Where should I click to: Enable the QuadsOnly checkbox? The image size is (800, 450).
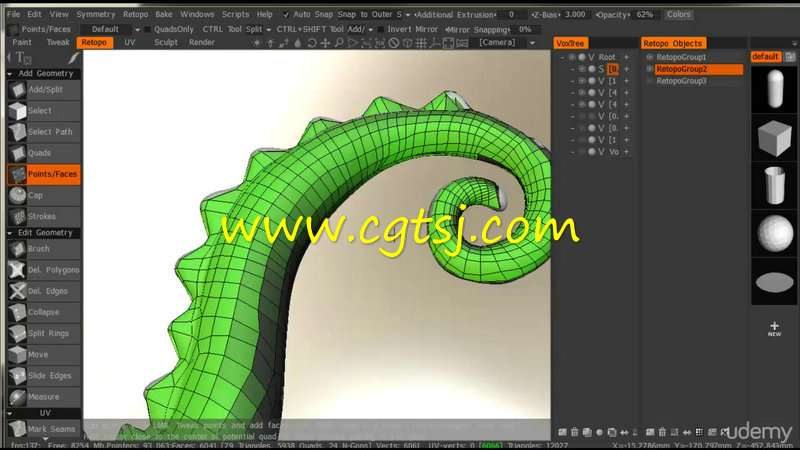pyautogui.click(x=147, y=30)
